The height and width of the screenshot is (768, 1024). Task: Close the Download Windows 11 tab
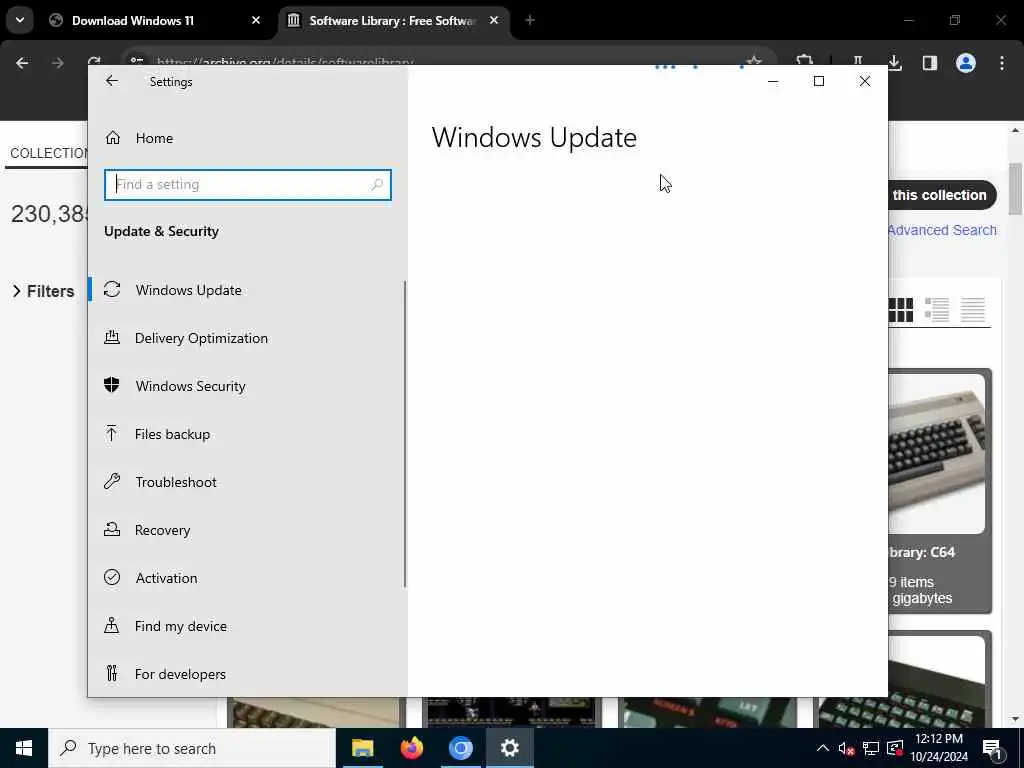[x=256, y=21]
